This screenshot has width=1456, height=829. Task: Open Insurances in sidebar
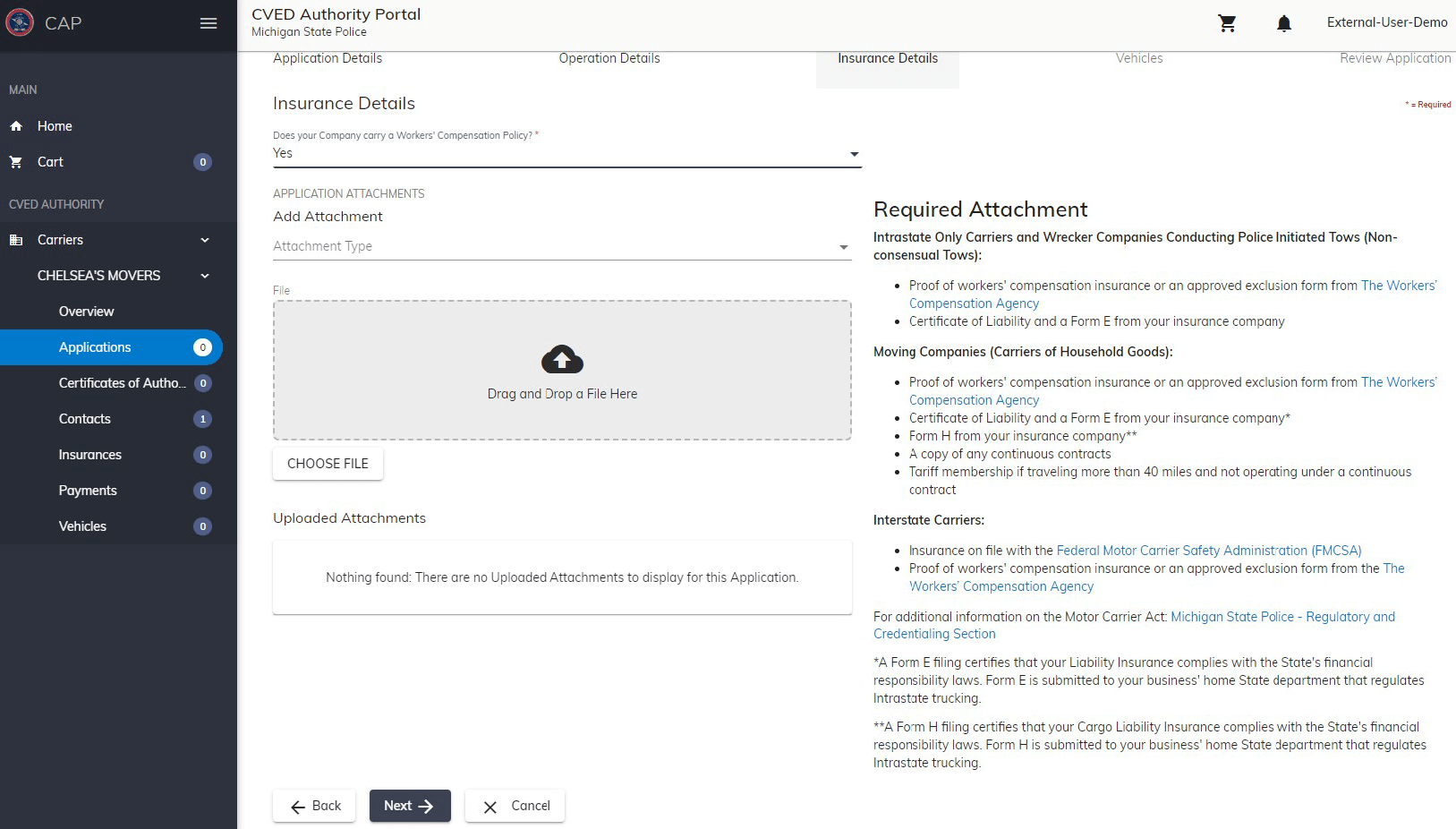click(x=90, y=455)
